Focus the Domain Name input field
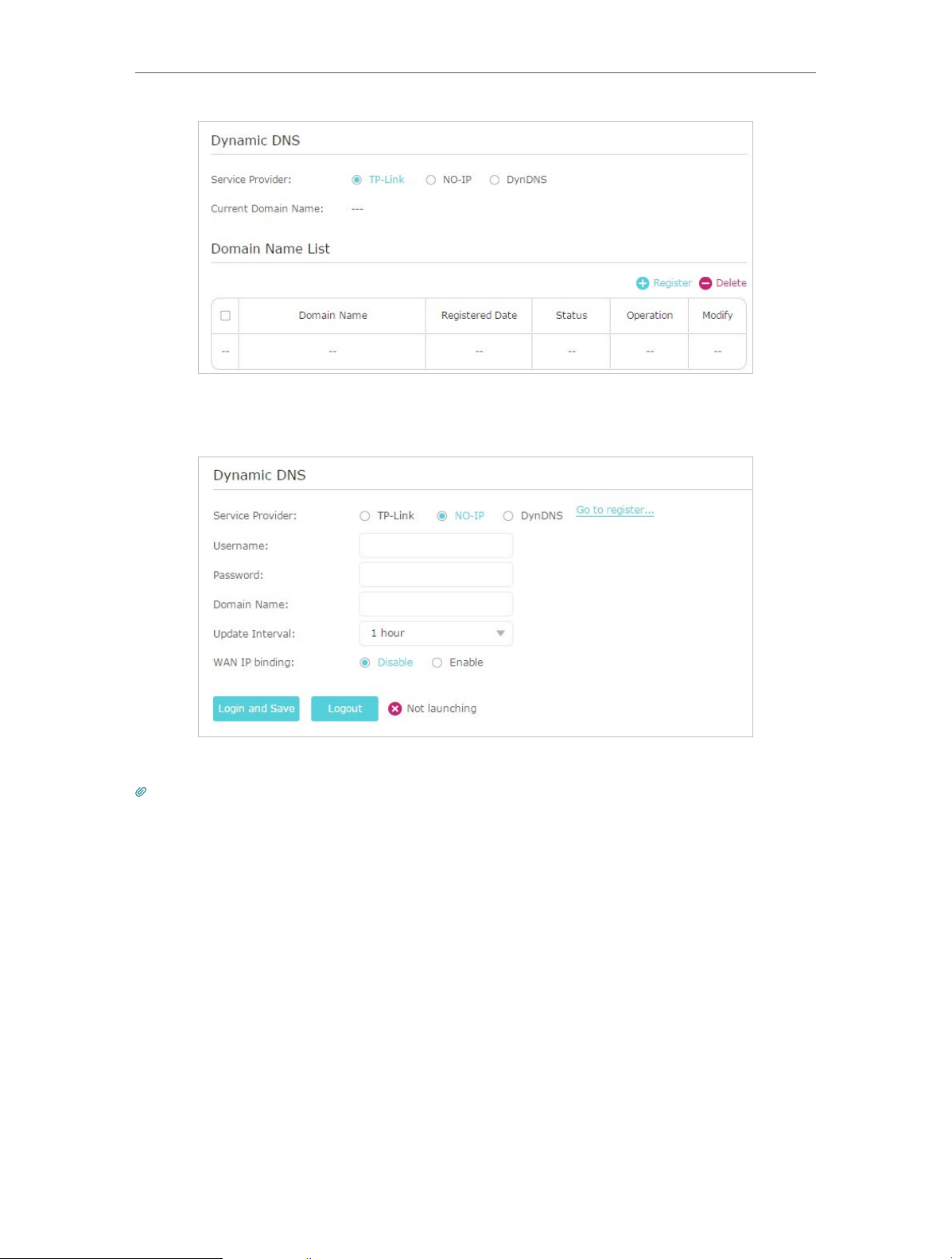This screenshot has width=952, height=1259. tap(436, 604)
